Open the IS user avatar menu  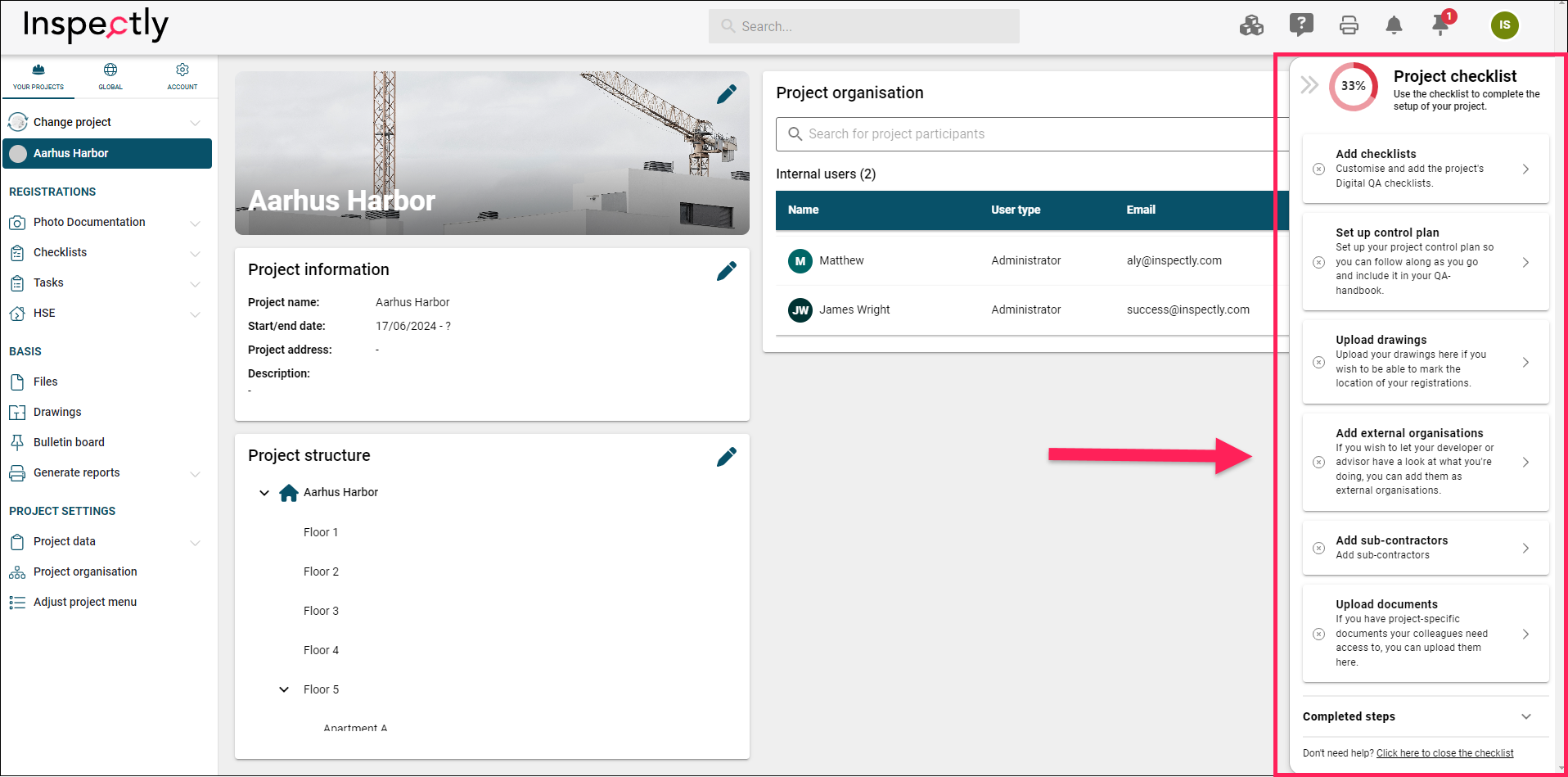pos(1504,25)
